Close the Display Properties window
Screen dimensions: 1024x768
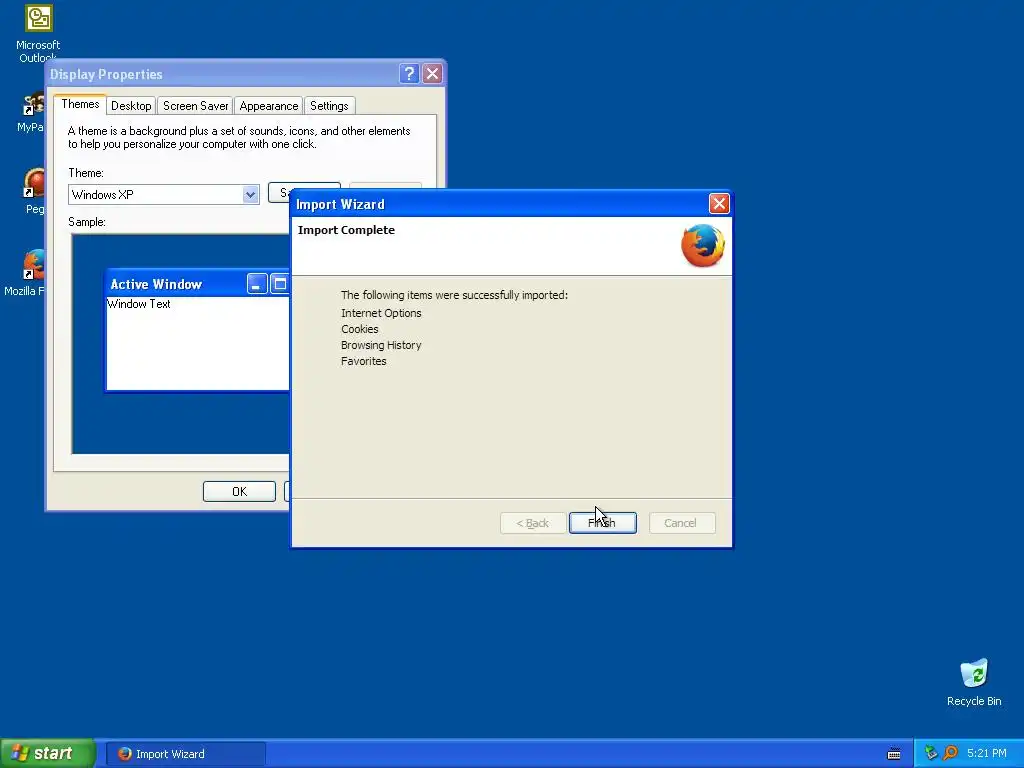tap(432, 73)
